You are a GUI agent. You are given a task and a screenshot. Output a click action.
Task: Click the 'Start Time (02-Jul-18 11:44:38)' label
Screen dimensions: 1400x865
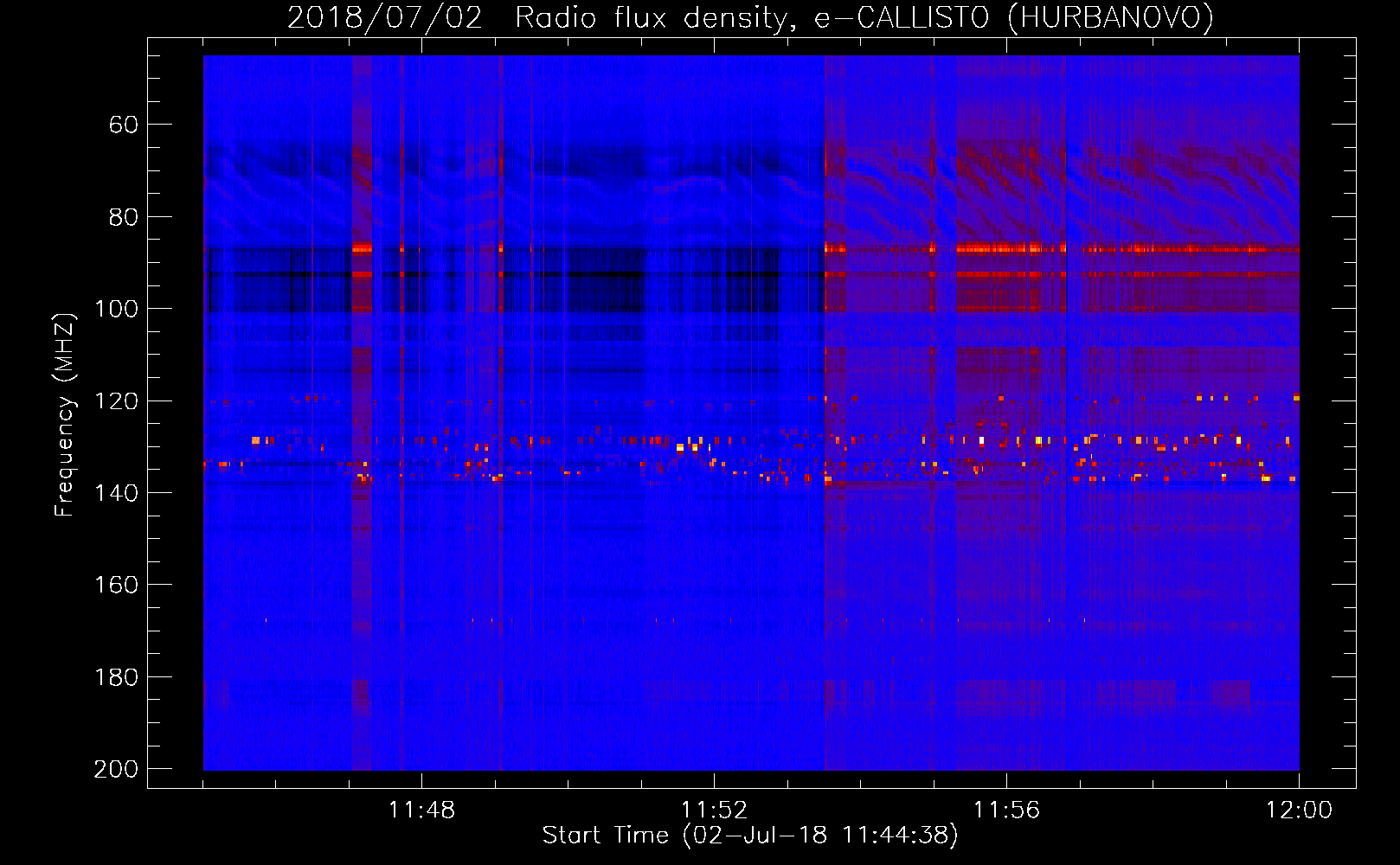[750, 836]
